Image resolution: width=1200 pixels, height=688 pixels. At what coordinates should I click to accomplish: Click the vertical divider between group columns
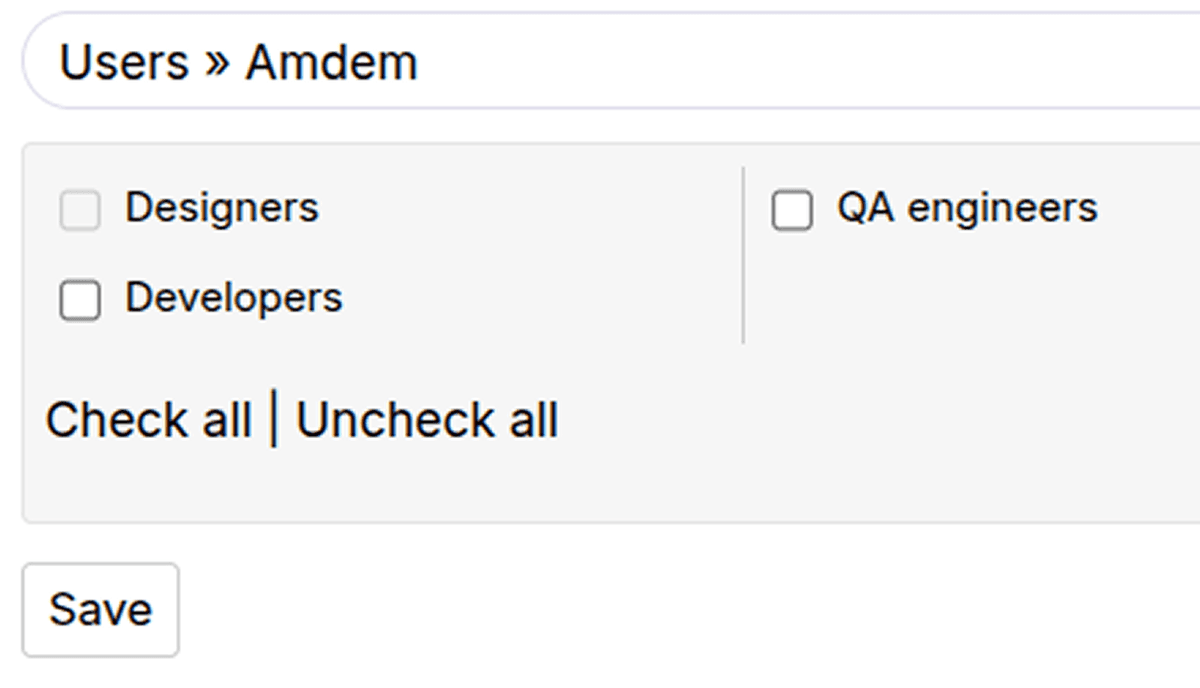click(x=743, y=255)
